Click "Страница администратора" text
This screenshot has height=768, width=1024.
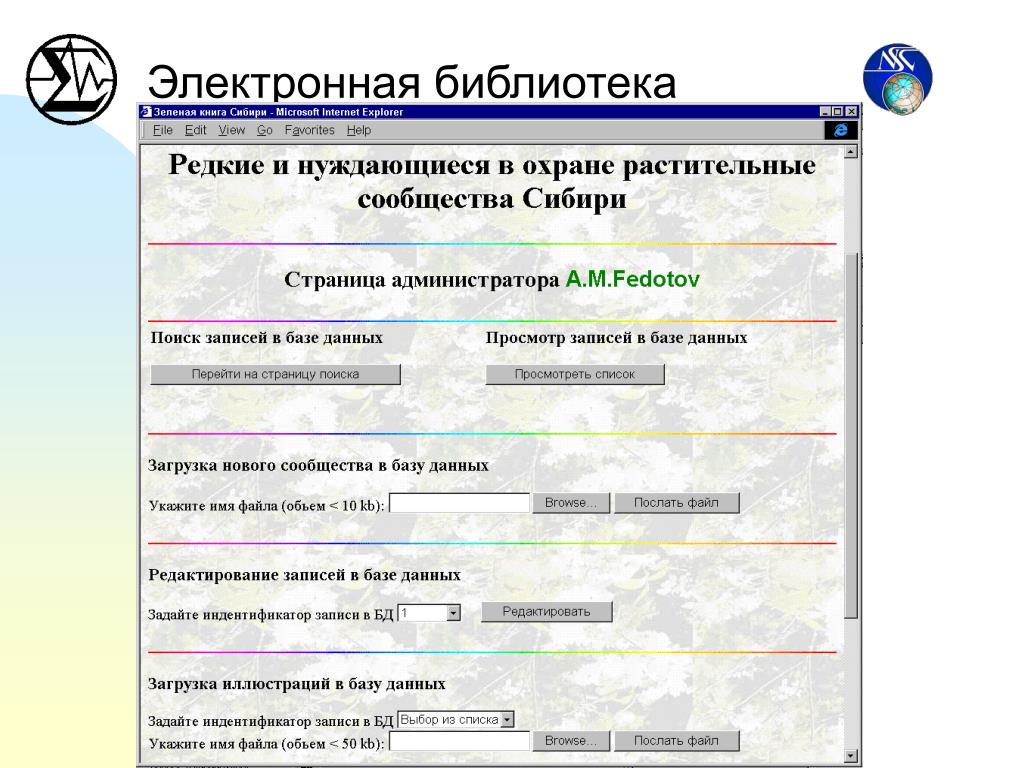[x=422, y=280]
